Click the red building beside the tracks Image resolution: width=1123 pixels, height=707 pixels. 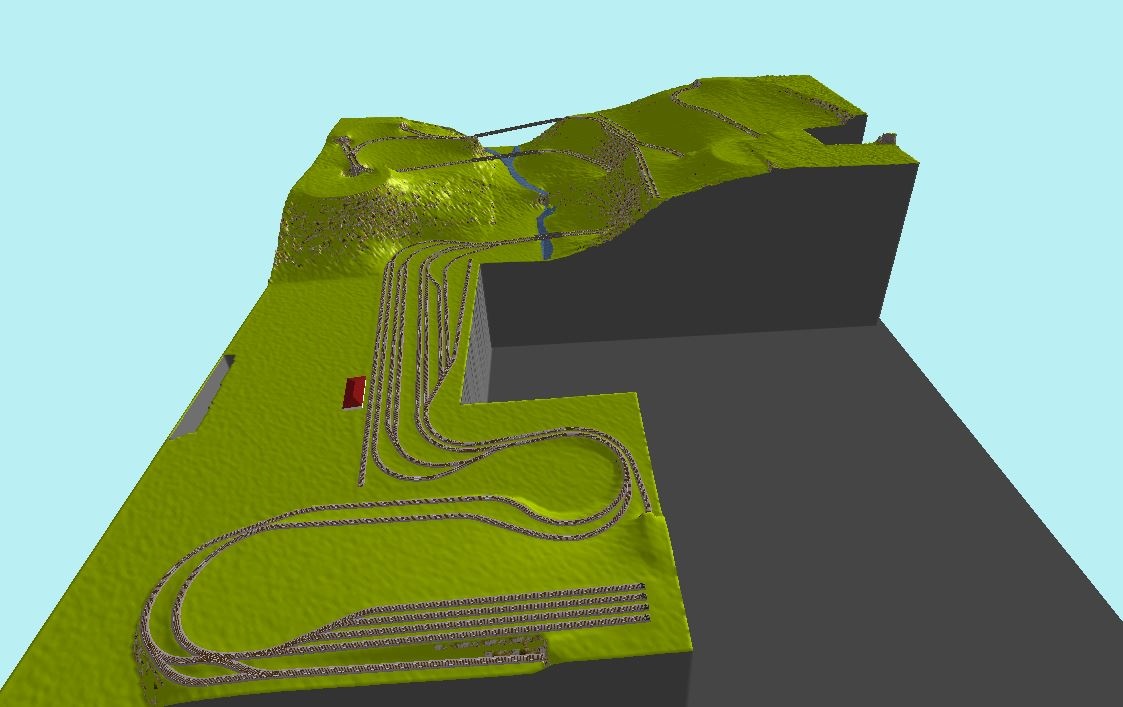354,392
